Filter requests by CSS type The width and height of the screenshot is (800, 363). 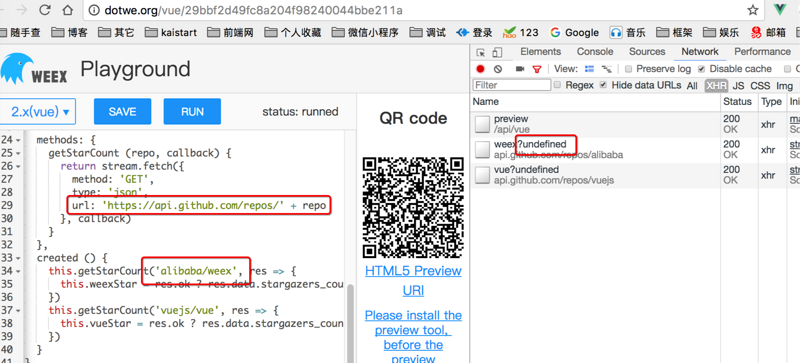pyautogui.click(x=760, y=86)
